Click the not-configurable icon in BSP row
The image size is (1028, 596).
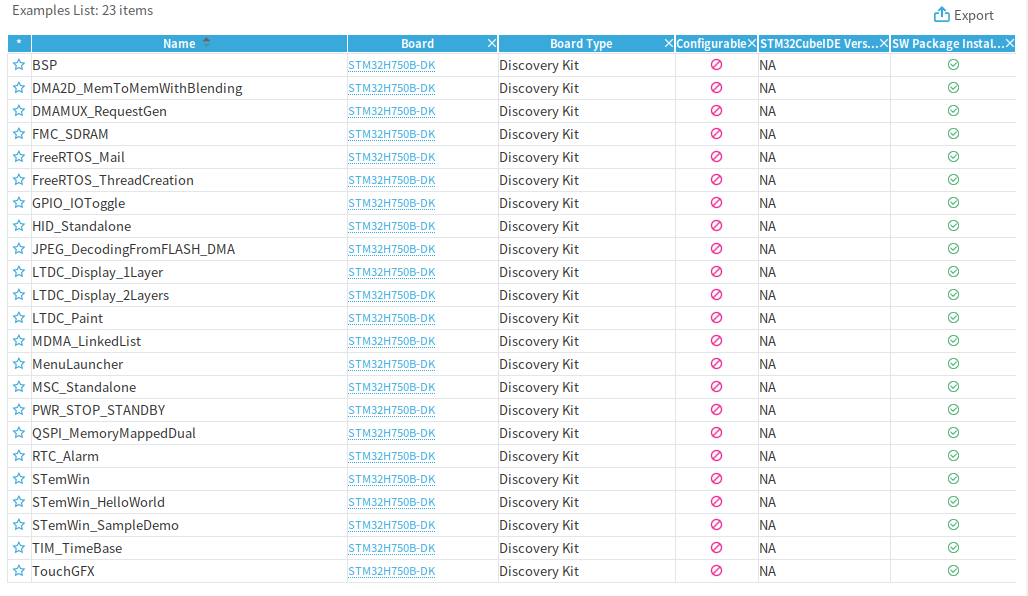point(717,65)
